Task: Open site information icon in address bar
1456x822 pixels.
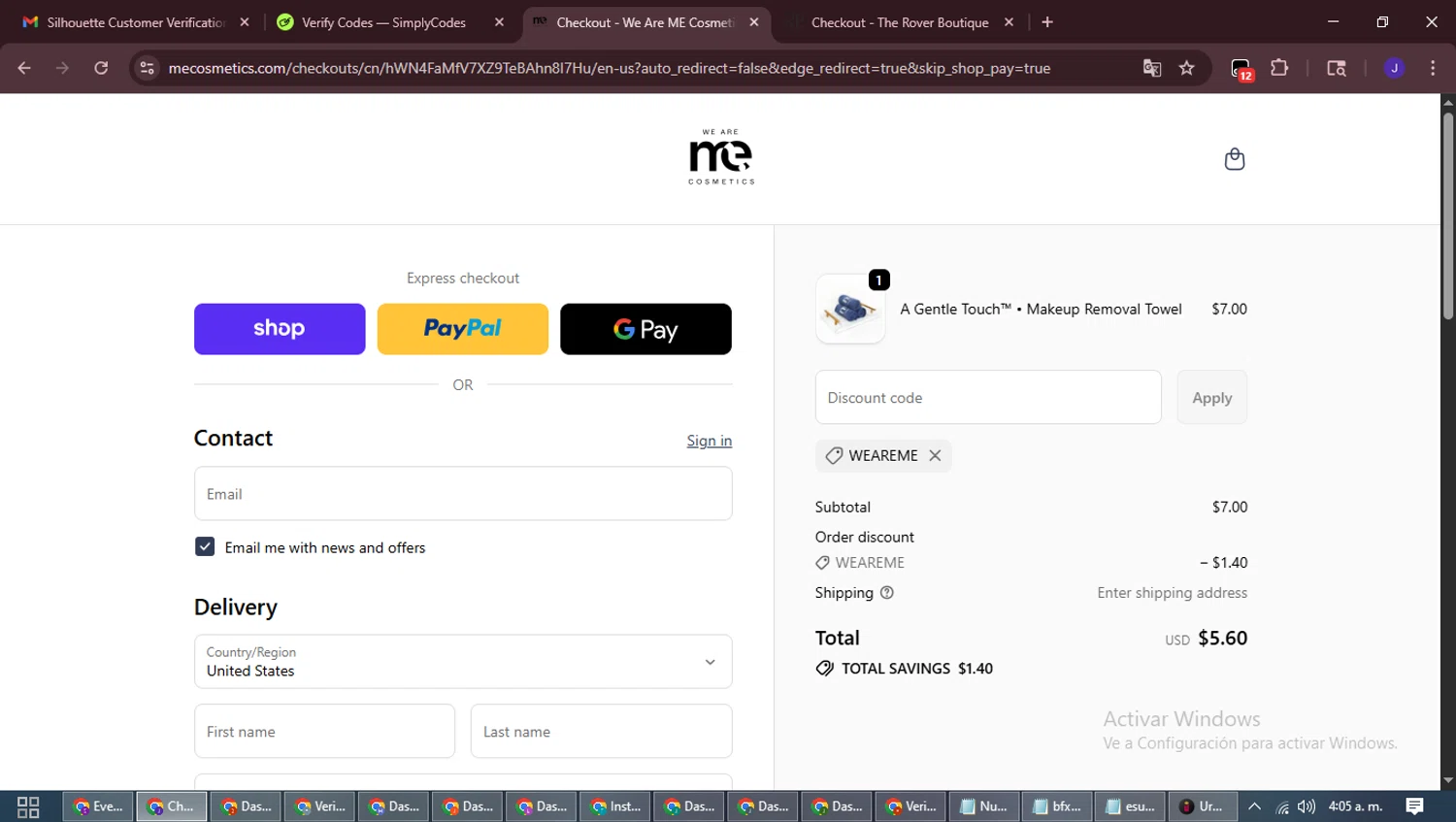Action: 147,68
